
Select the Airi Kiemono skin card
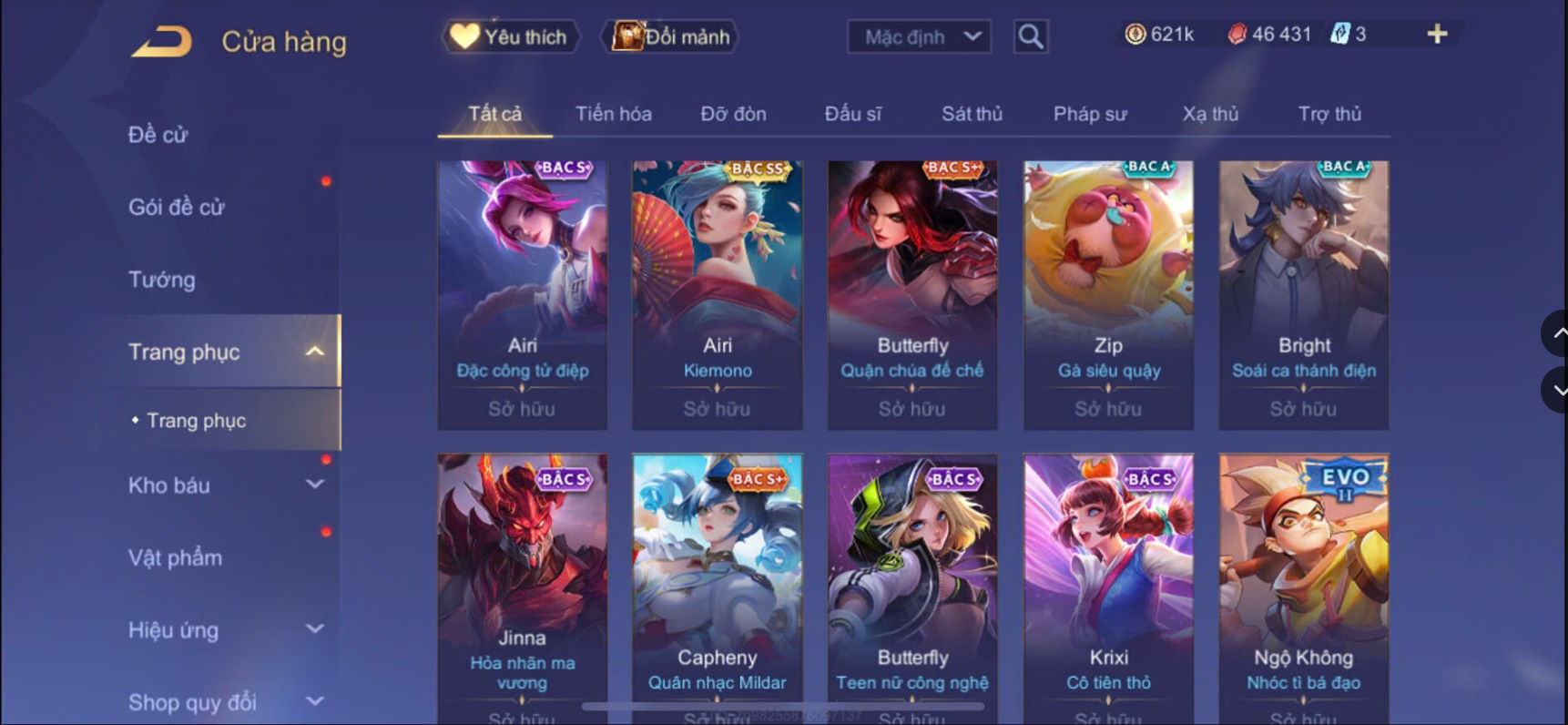point(718,295)
